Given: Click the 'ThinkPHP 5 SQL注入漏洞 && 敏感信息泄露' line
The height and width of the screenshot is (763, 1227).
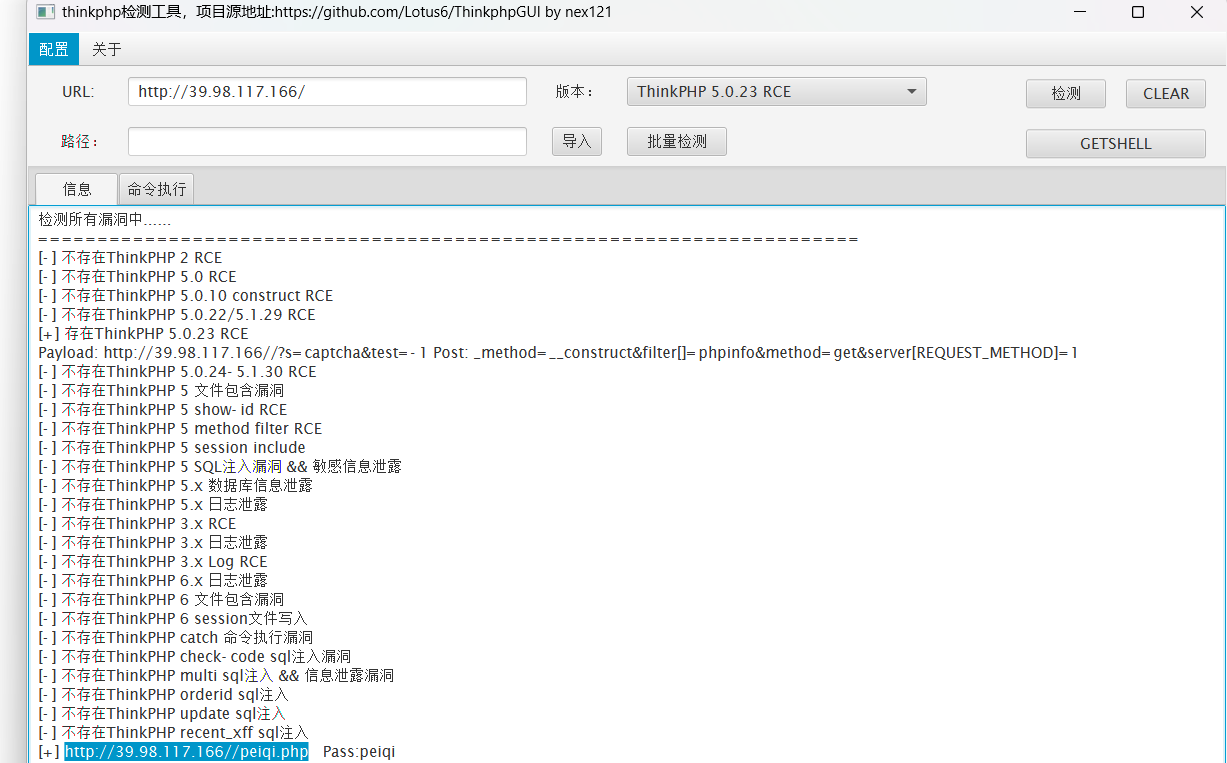Looking at the screenshot, I should [220, 467].
